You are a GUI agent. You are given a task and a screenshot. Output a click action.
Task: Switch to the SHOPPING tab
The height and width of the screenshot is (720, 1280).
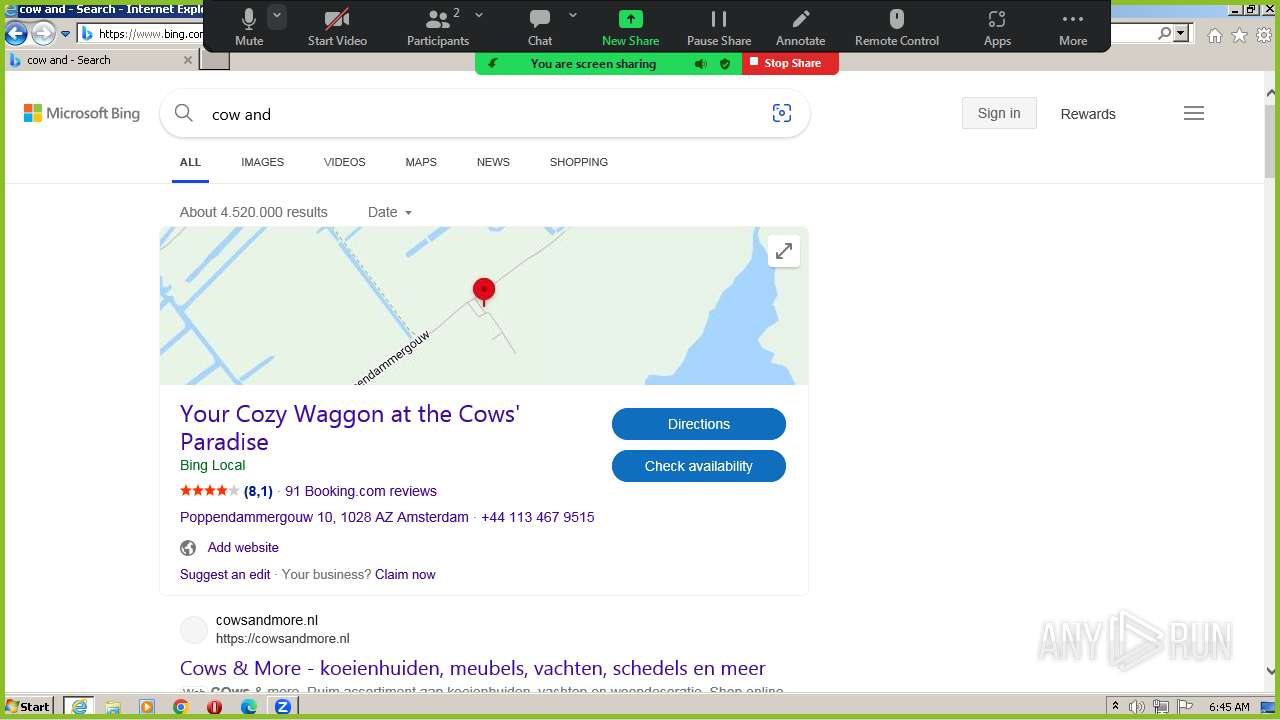tap(578, 162)
